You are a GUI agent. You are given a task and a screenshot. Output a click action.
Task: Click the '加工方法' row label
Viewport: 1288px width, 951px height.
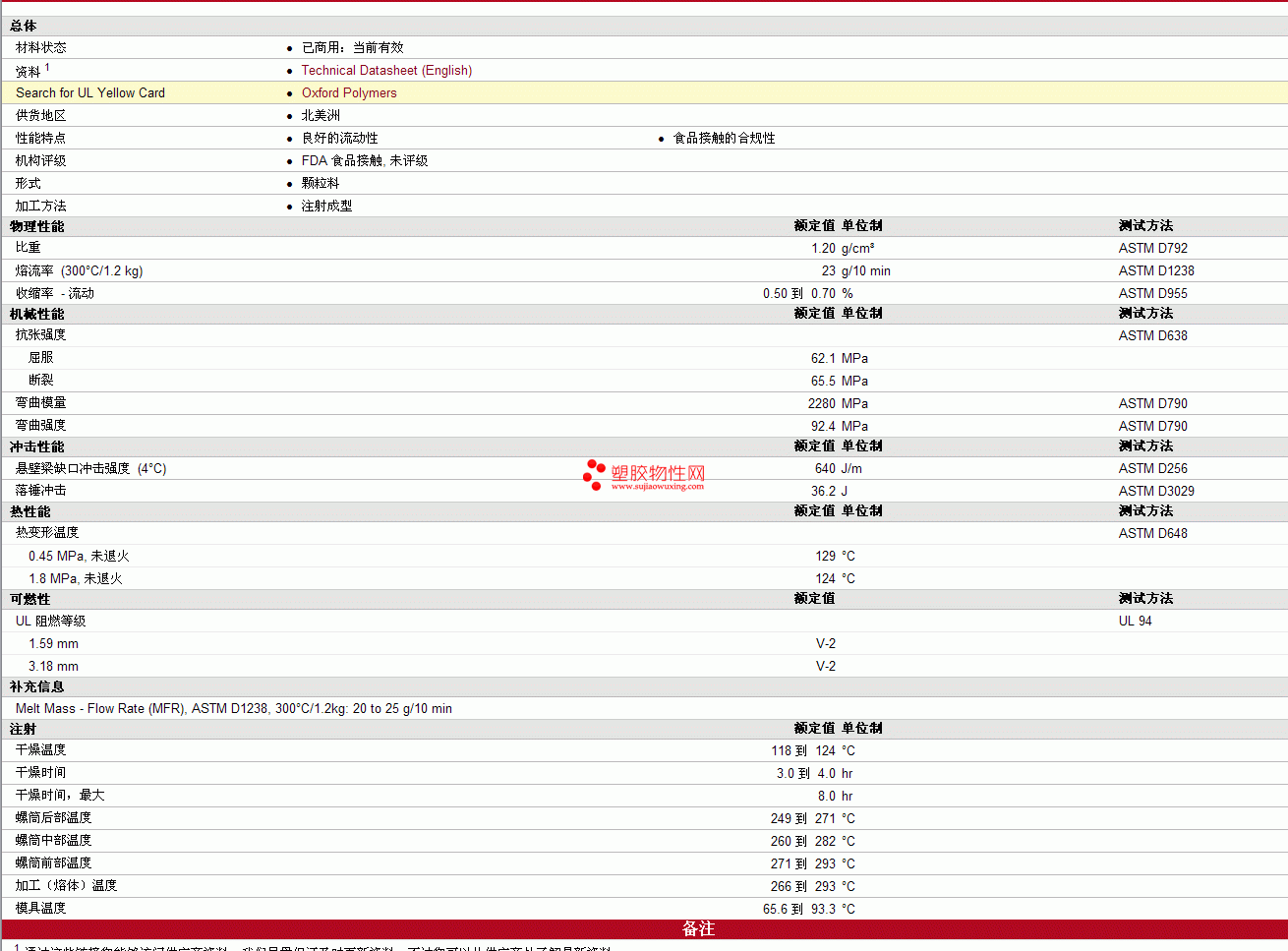click(x=41, y=207)
